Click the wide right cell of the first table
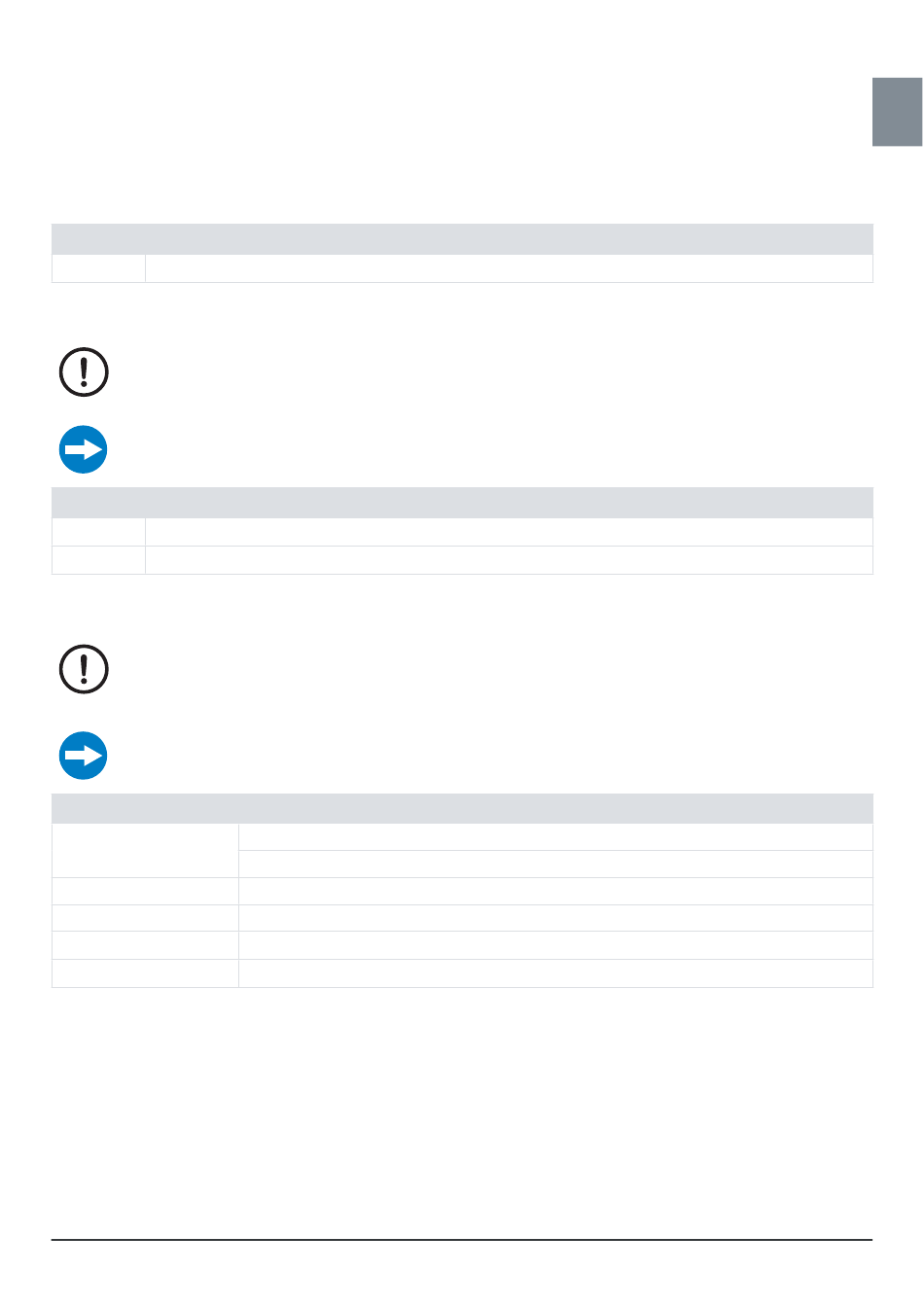 509,268
